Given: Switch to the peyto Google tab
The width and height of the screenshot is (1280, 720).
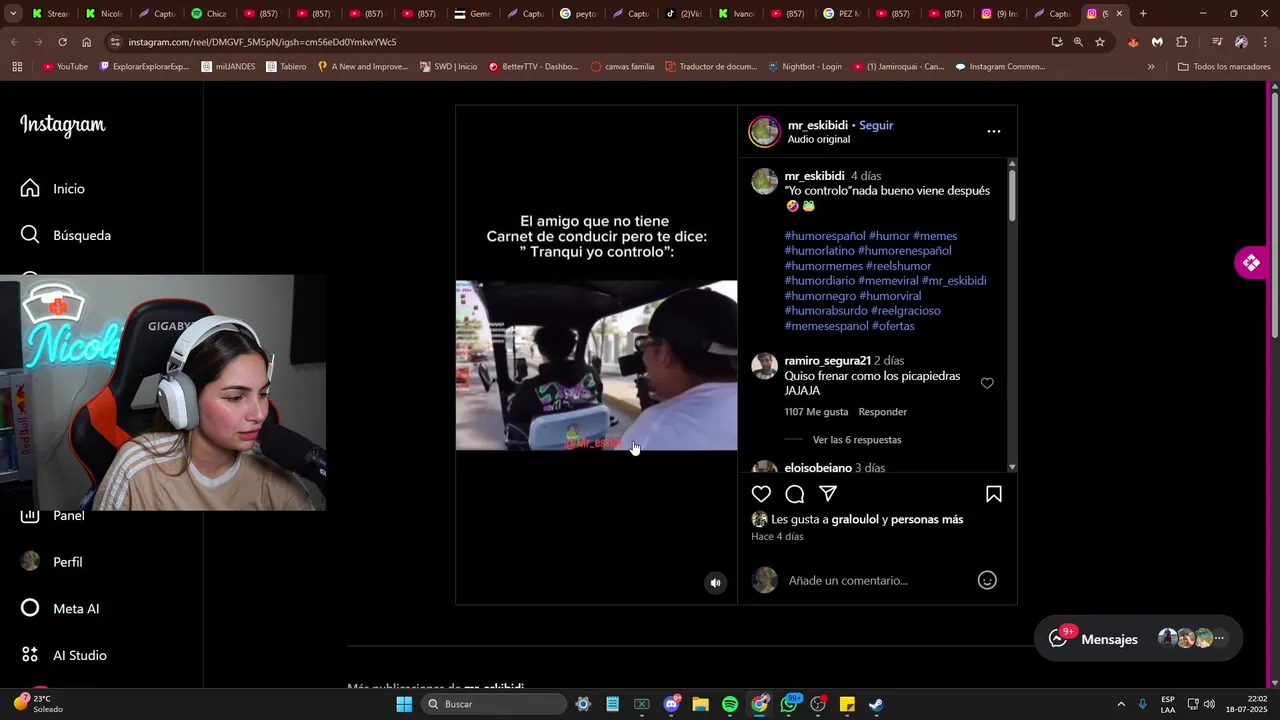Looking at the screenshot, I should [x=578, y=14].
